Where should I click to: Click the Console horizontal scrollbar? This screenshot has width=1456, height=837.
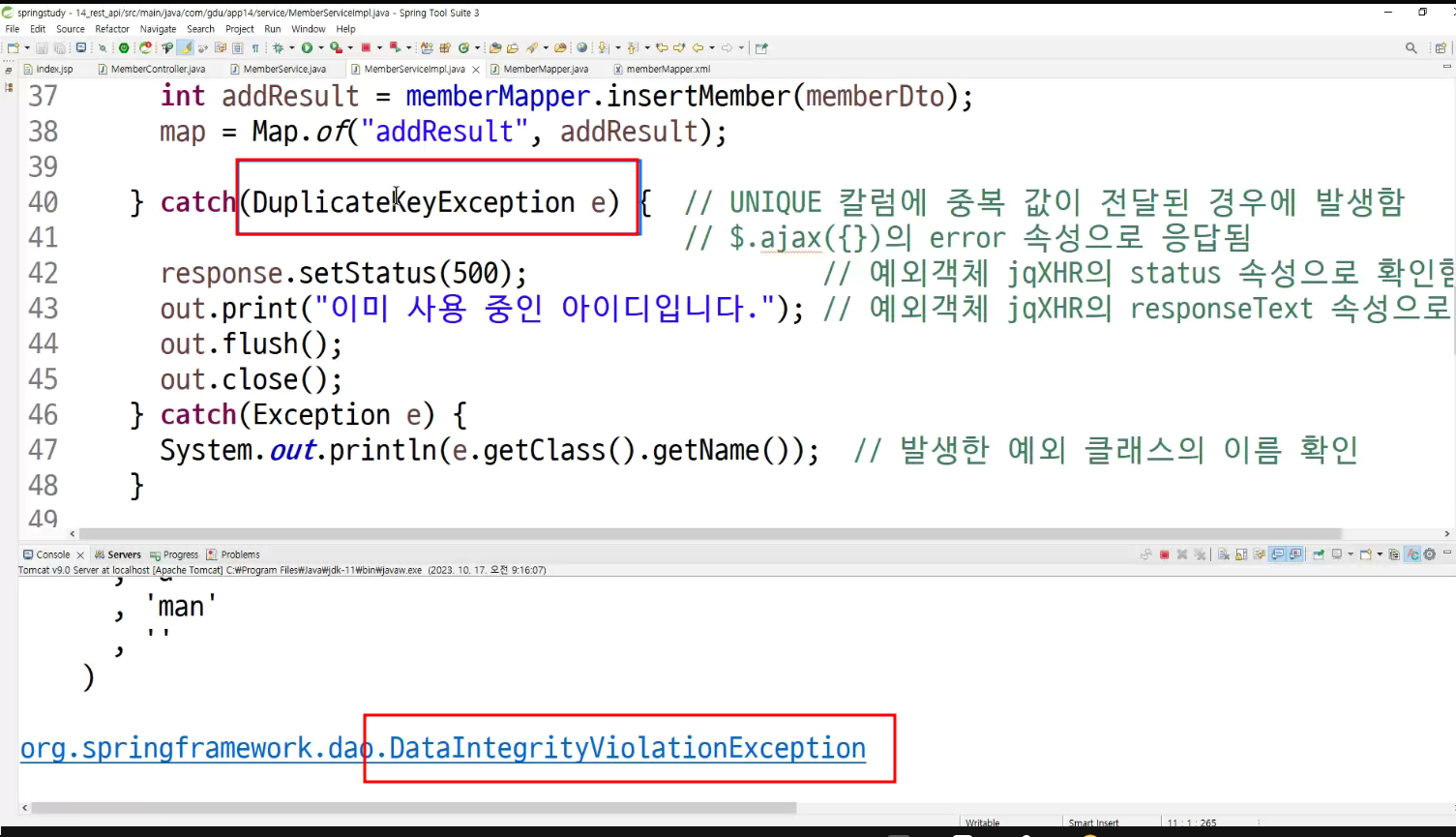[414, 807]
